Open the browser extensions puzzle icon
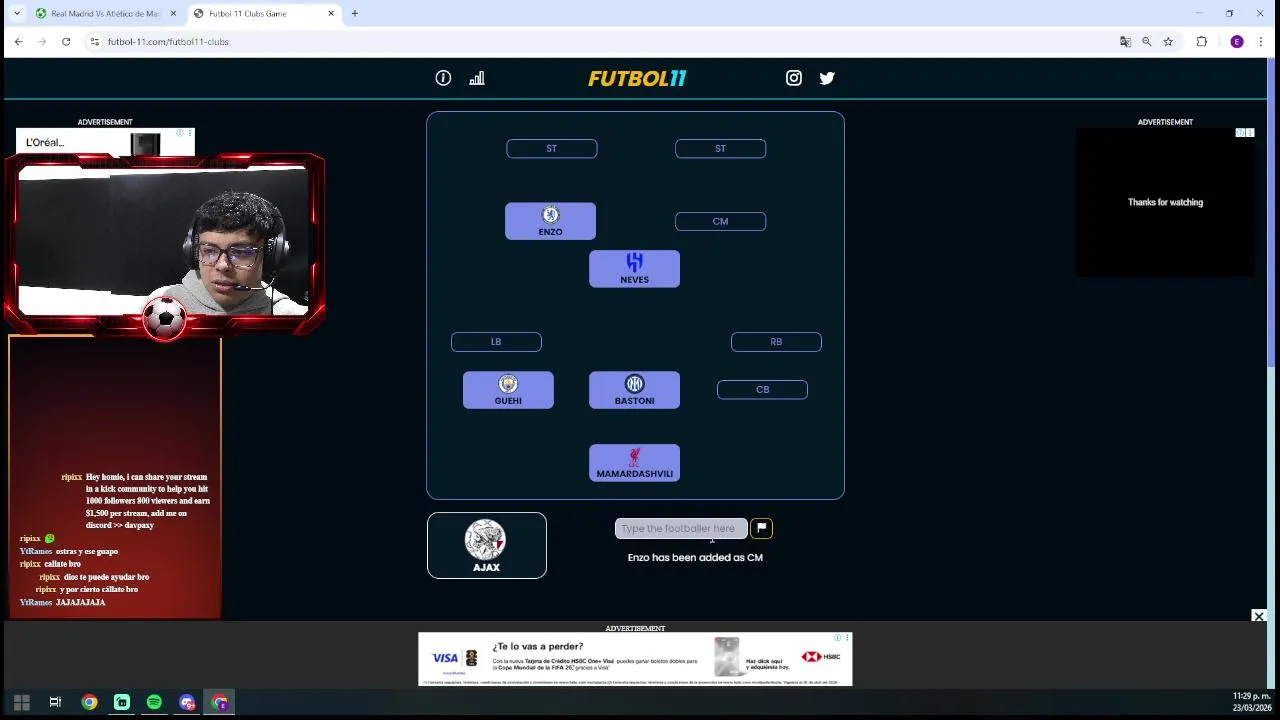 coord(1202,41)
